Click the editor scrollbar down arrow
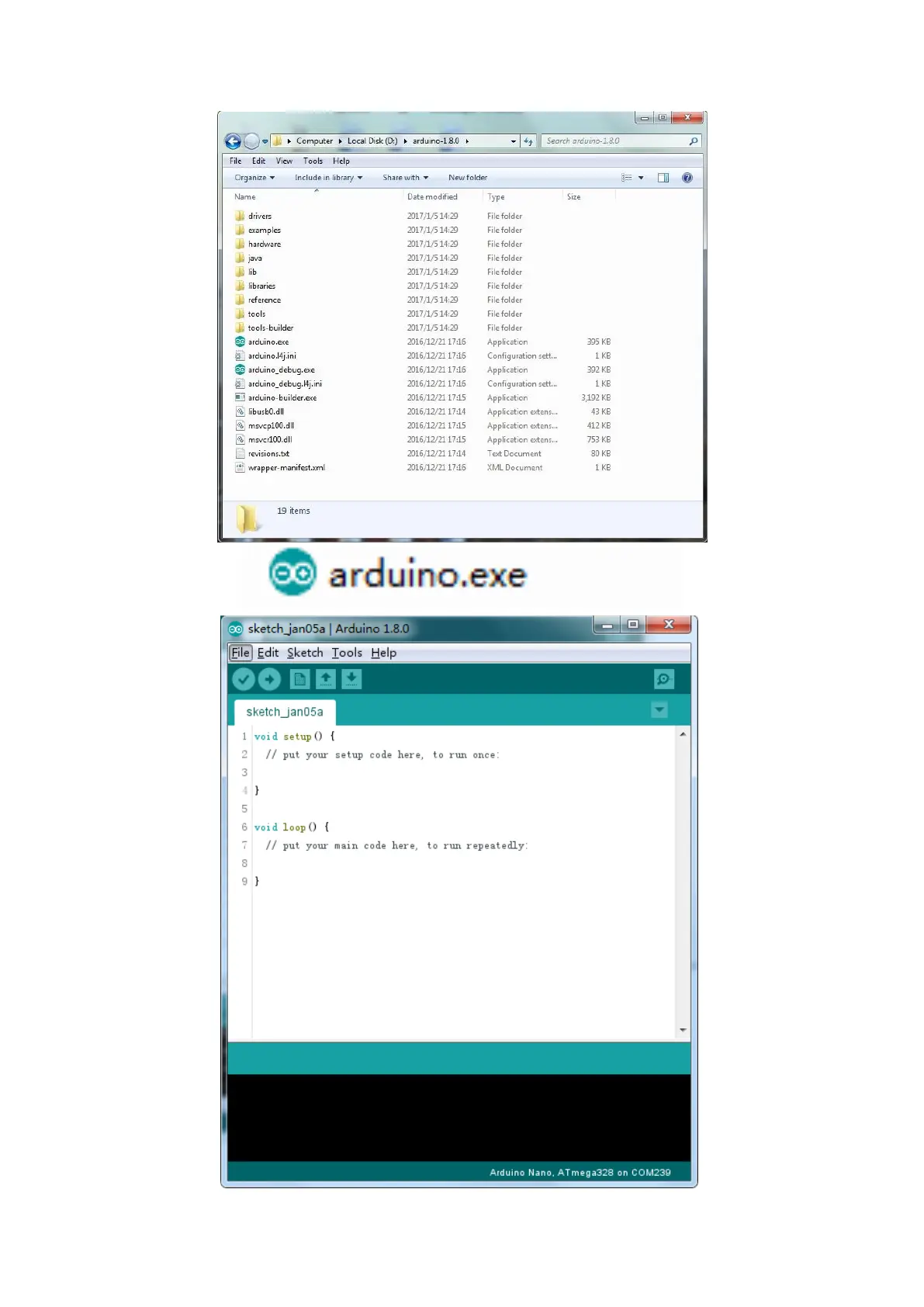 683,1030
